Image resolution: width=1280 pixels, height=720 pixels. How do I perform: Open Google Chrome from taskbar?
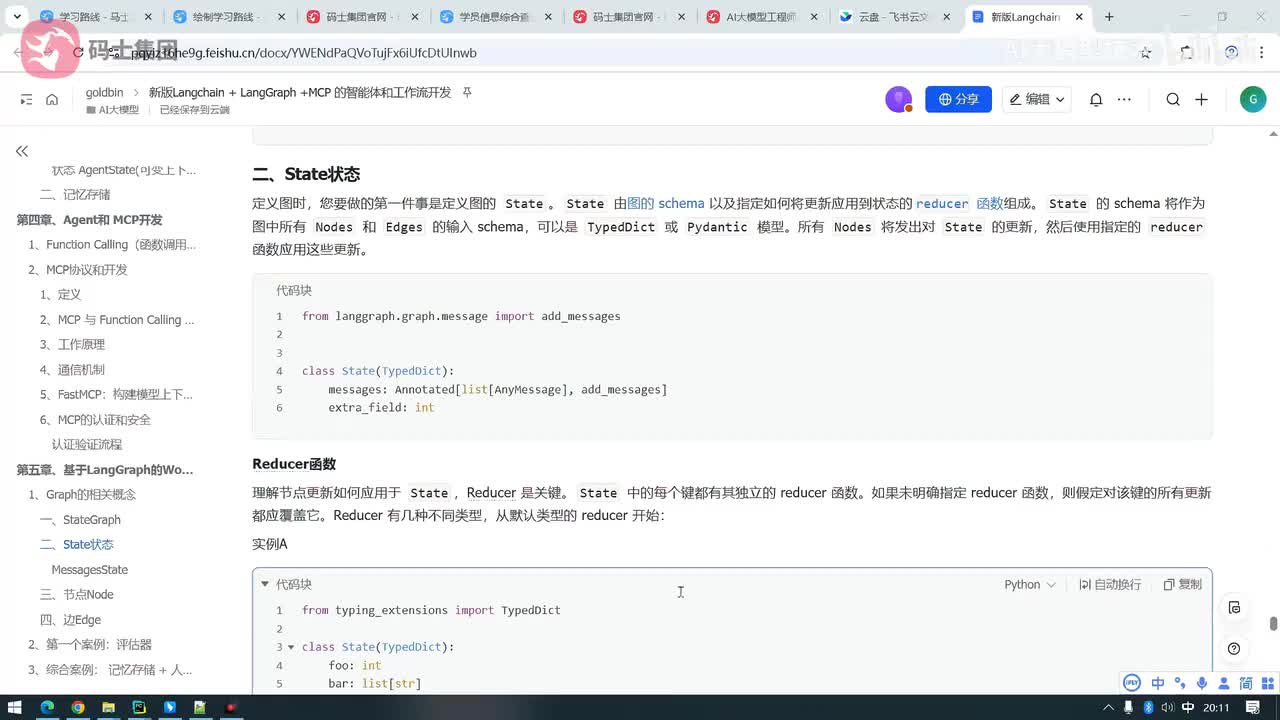click(78, 708)
